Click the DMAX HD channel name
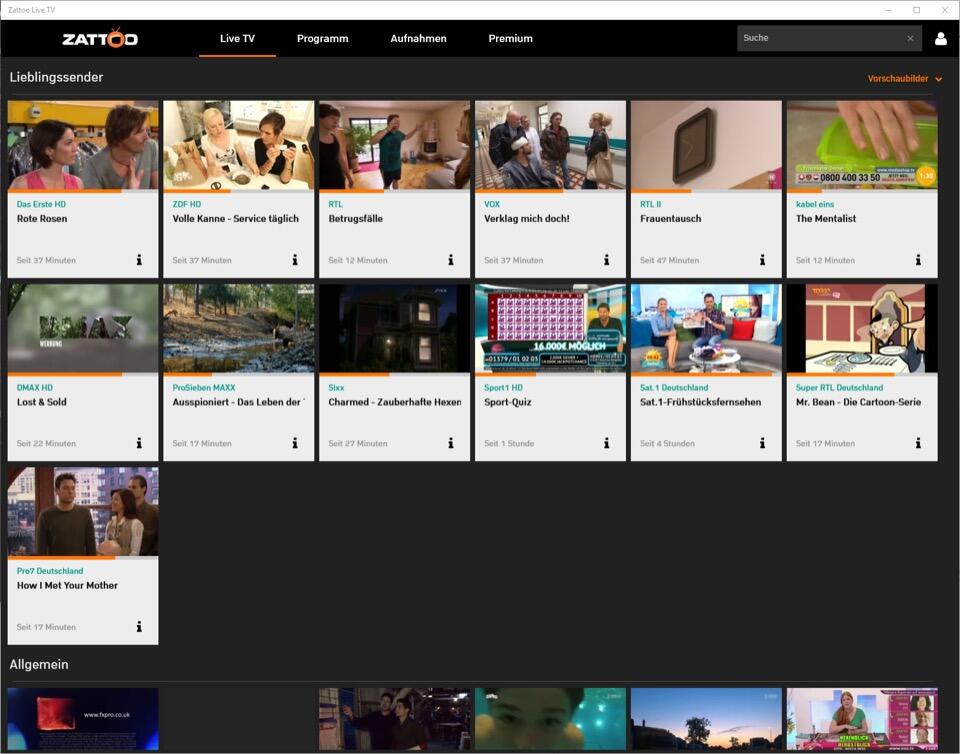Screen dimensions: 960x754 [35, 387]
